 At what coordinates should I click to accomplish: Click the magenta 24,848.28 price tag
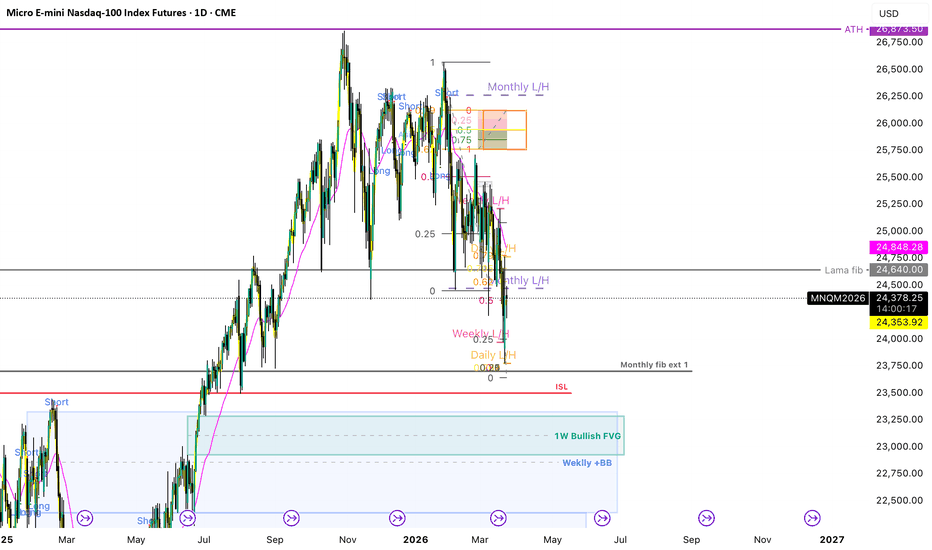[899, 247]
